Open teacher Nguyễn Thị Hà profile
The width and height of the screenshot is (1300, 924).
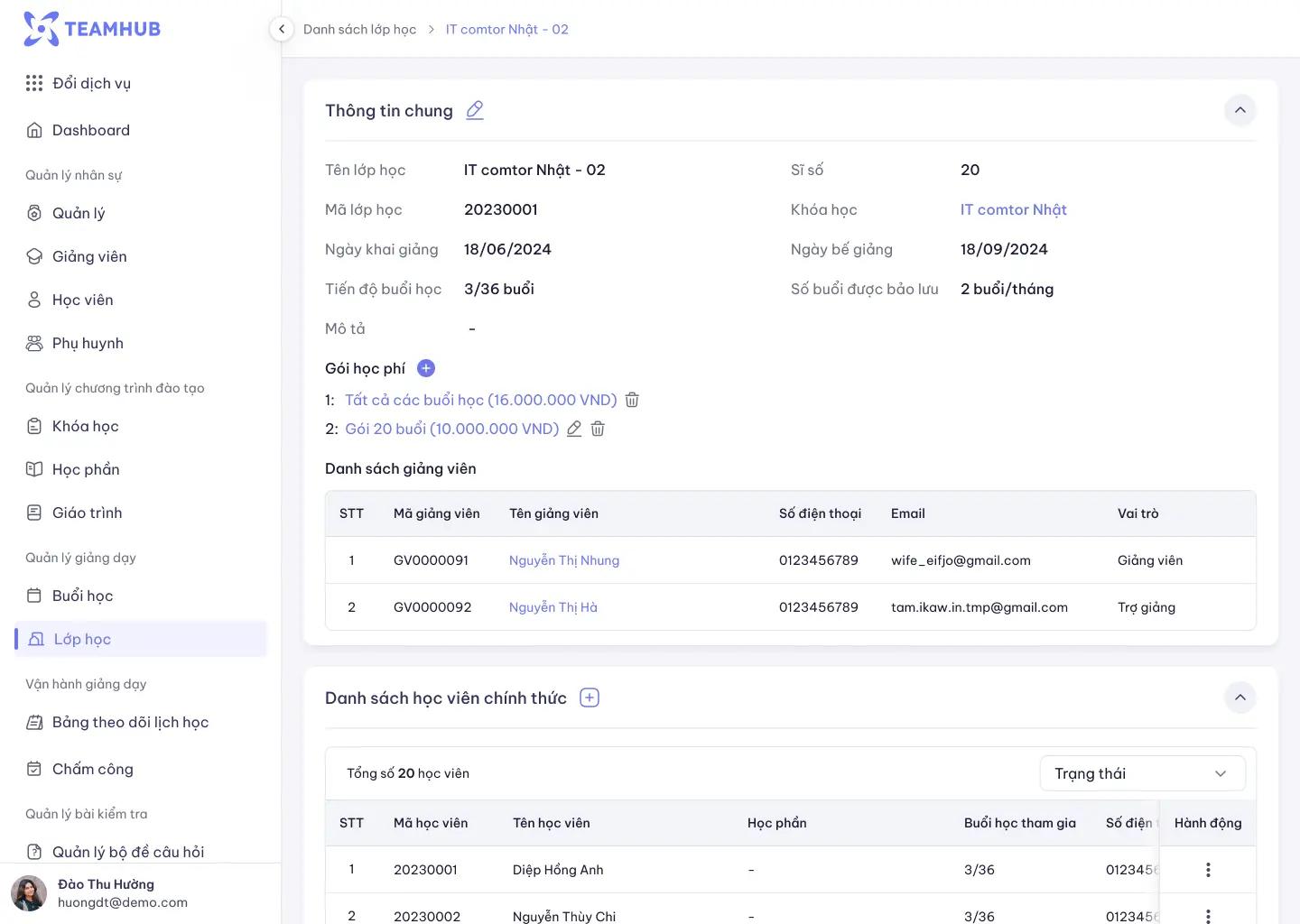coord(553,607)
